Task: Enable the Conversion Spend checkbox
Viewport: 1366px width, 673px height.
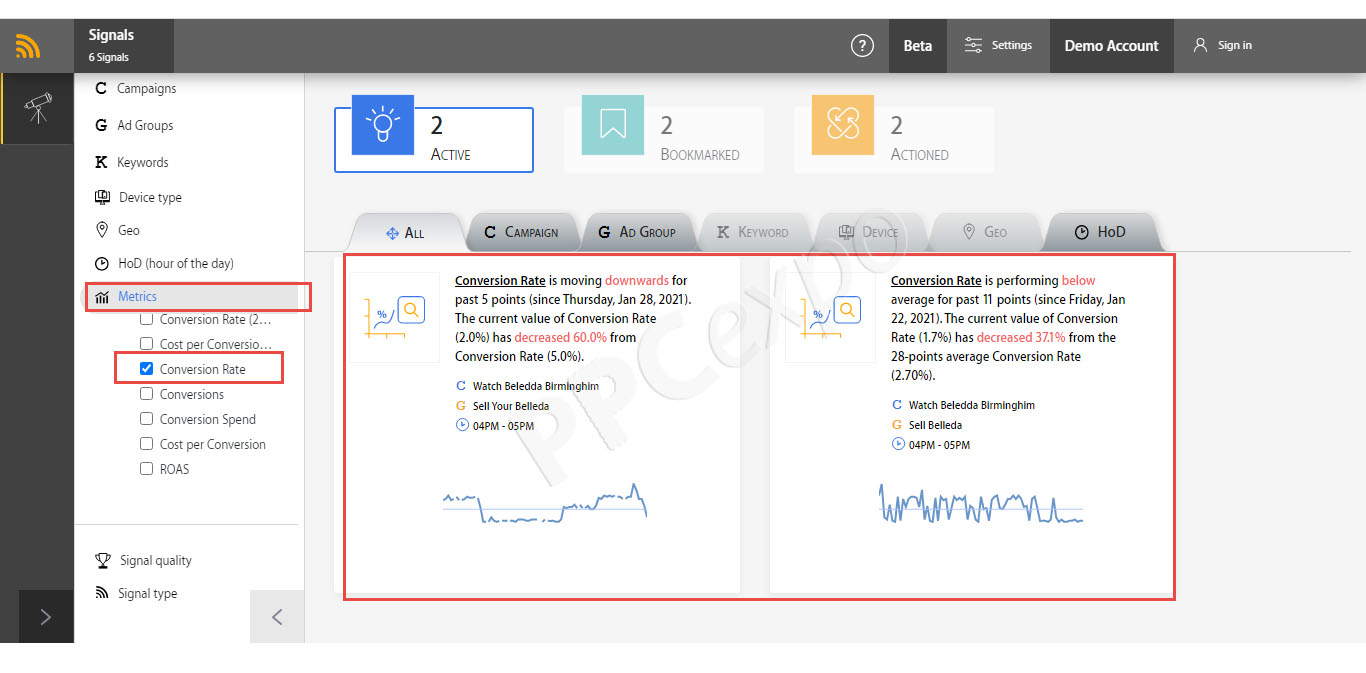Action: (147, 419)
